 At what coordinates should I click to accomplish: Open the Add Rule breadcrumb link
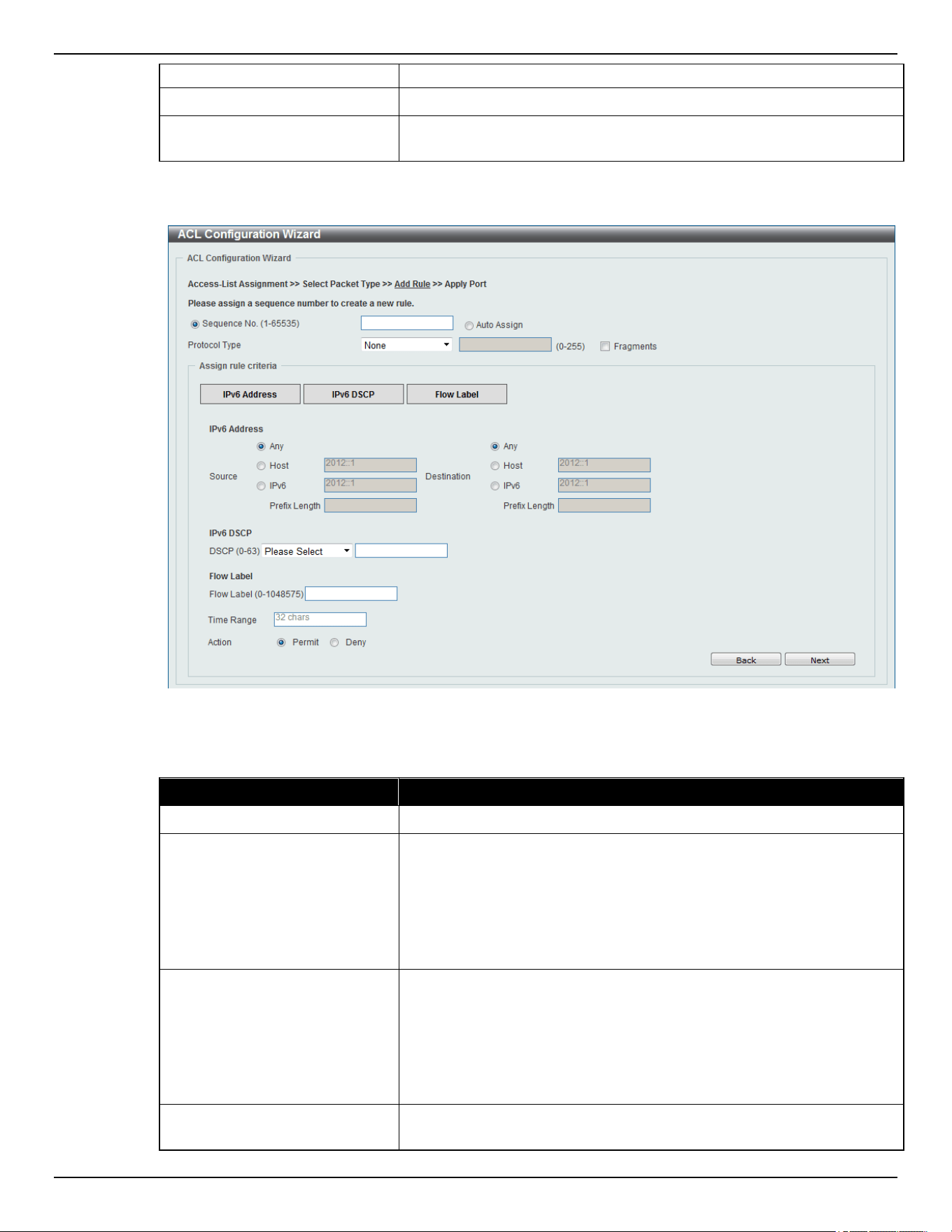412,284
